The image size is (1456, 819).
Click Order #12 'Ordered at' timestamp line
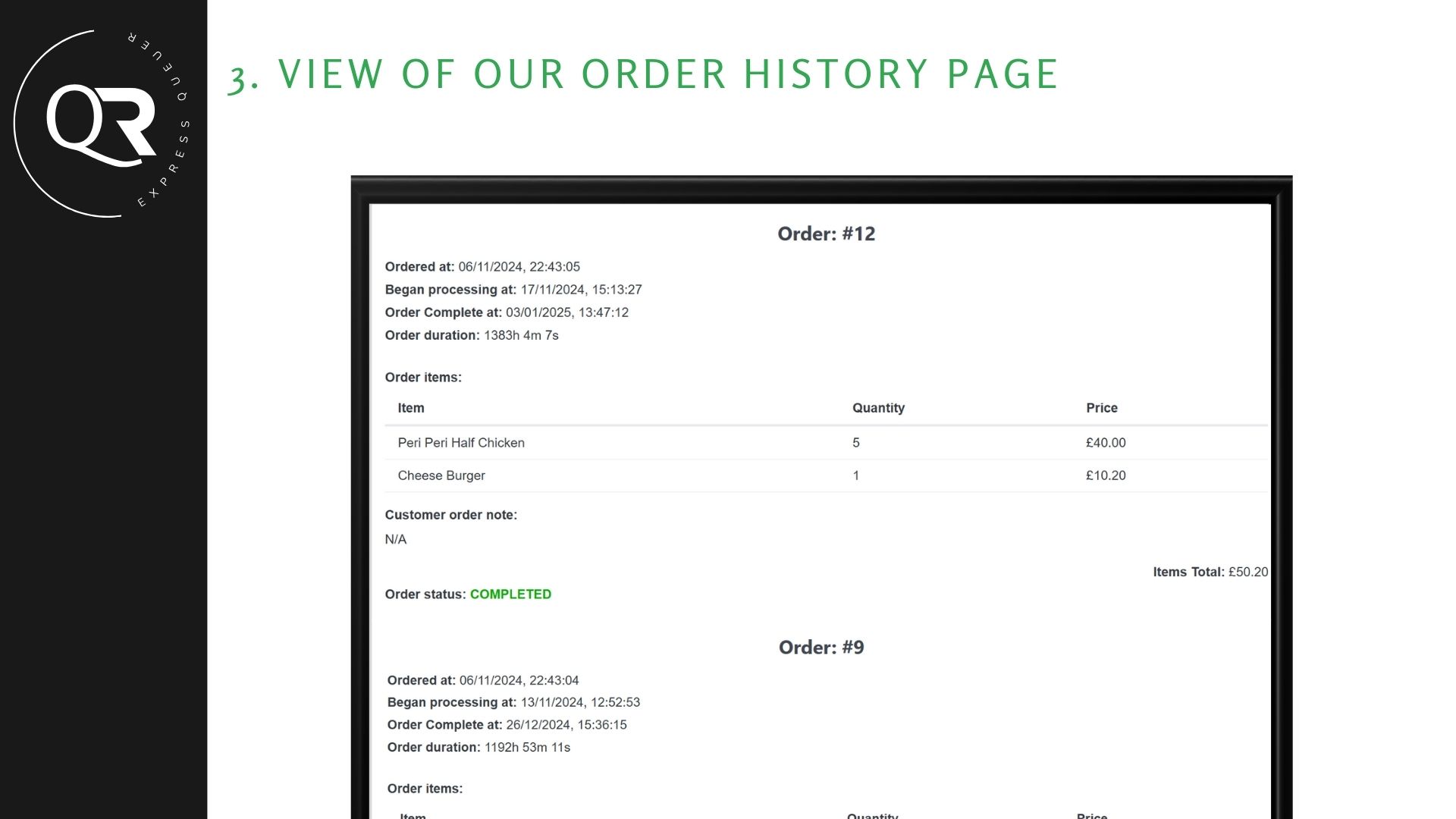tap(482, 267)
